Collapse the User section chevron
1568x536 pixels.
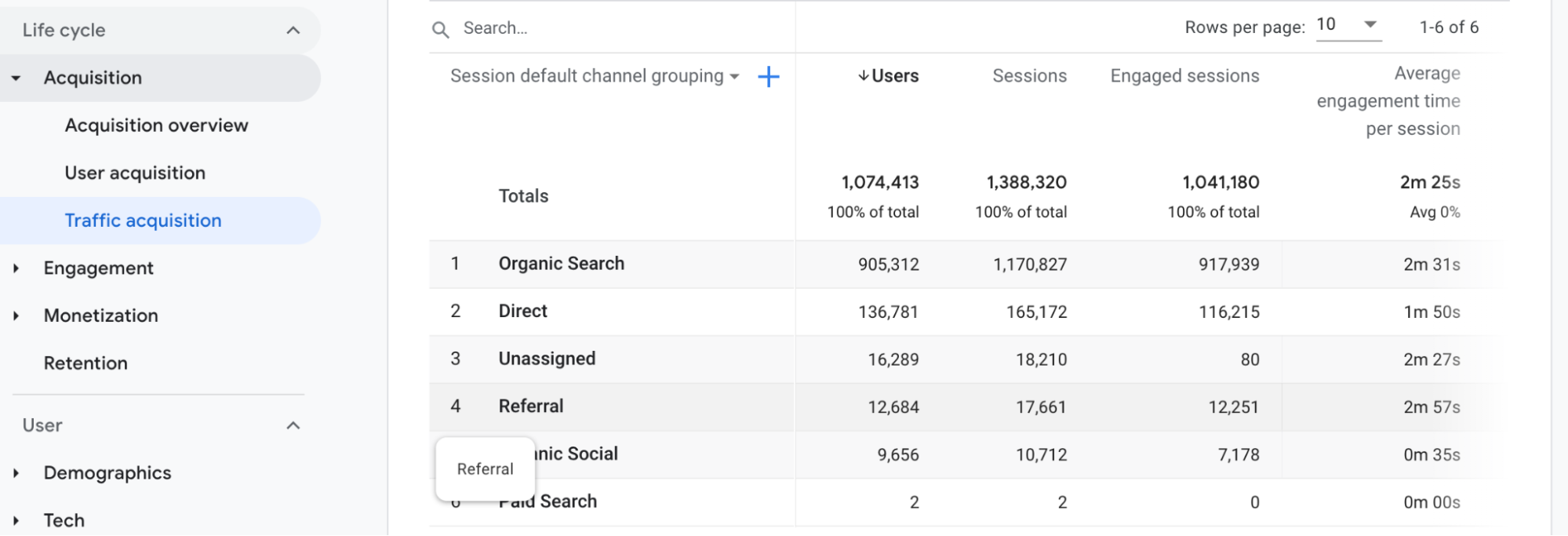[x=293, y=425]
